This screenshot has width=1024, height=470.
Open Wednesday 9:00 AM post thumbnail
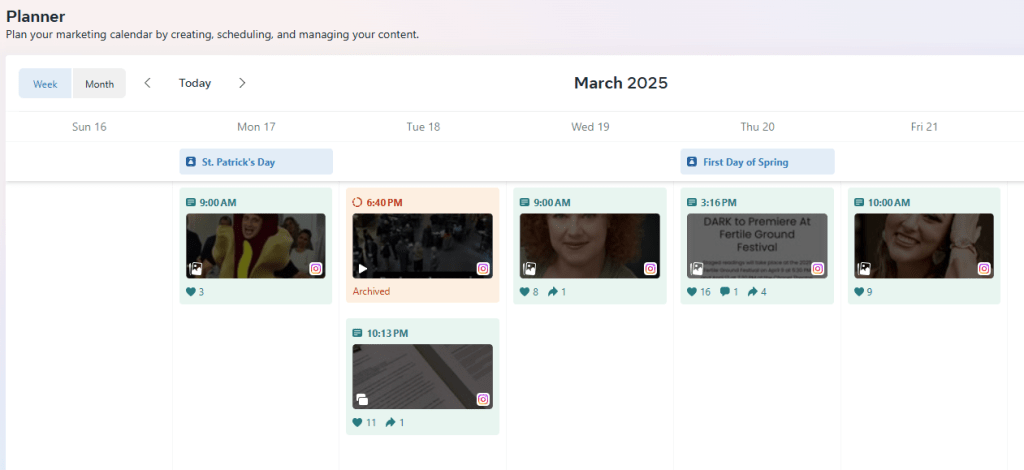pyautogui.click(x=590, y=245)
